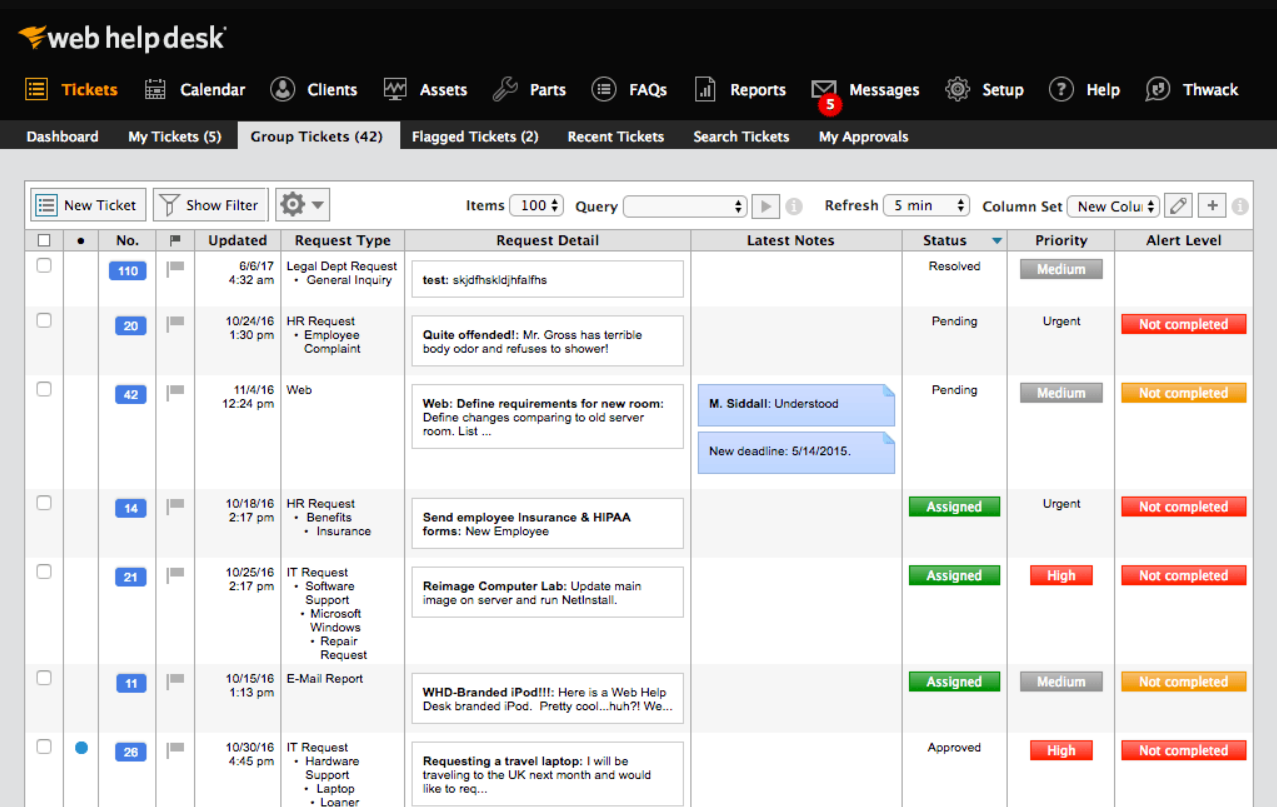The image size is (1277, 807).
Task: Select the checkbox beside ticket 42
Action: [43, 390]
